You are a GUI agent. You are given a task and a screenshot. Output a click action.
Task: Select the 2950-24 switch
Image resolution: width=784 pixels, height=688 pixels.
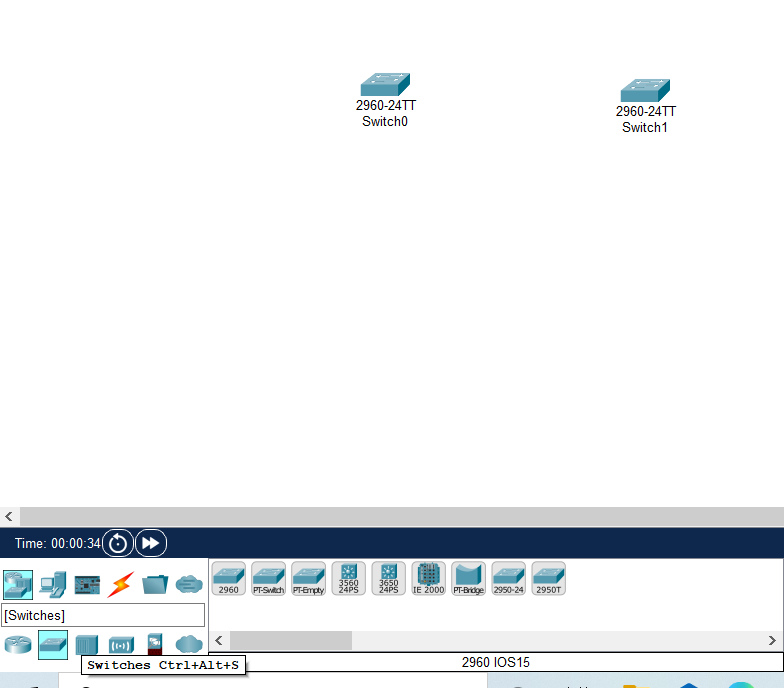point(508,578)
